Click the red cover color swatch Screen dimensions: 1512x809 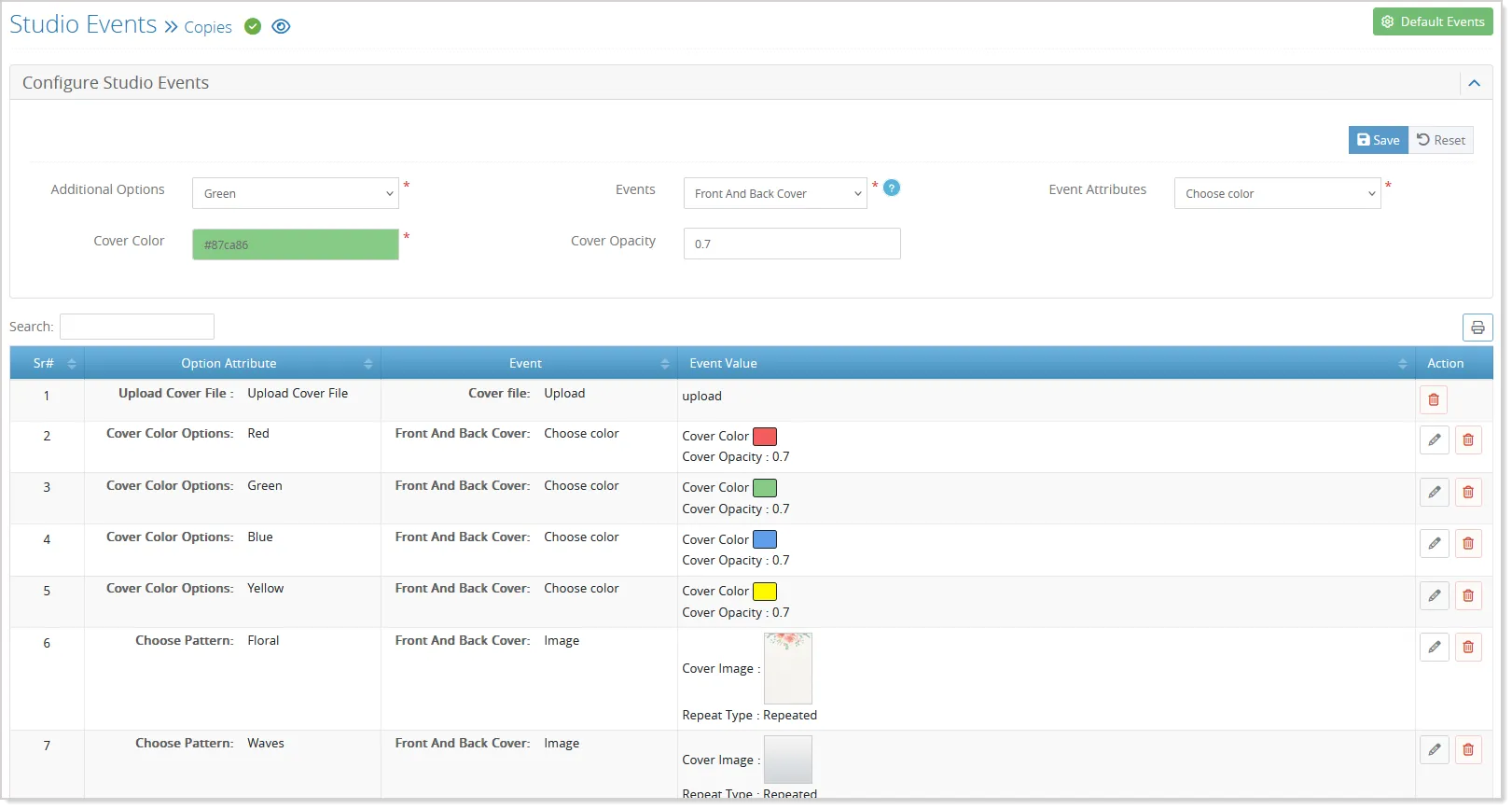click(765, 436)
